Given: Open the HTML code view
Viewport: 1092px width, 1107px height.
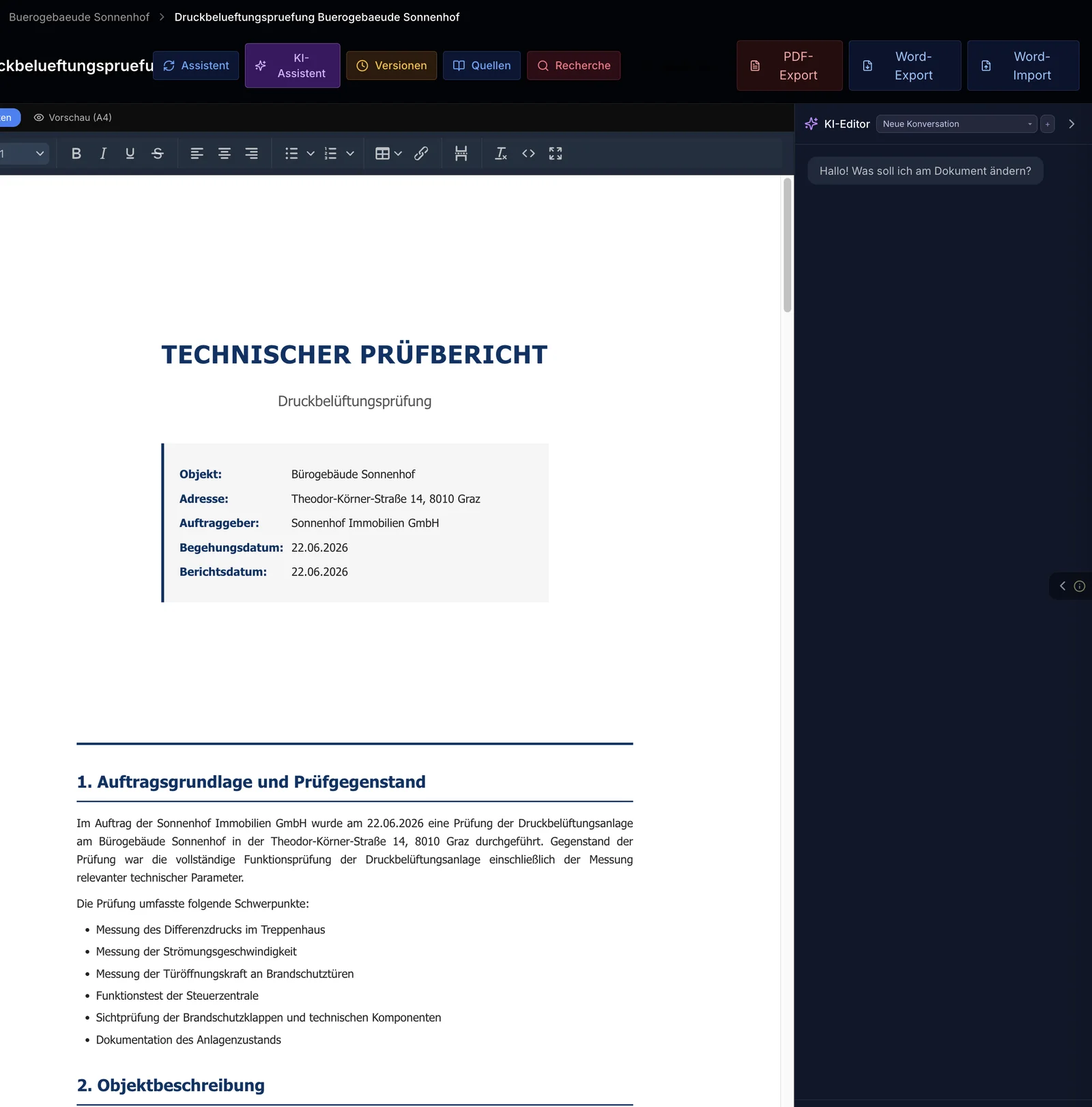Looking at the screenshot, I should point(528,154).
